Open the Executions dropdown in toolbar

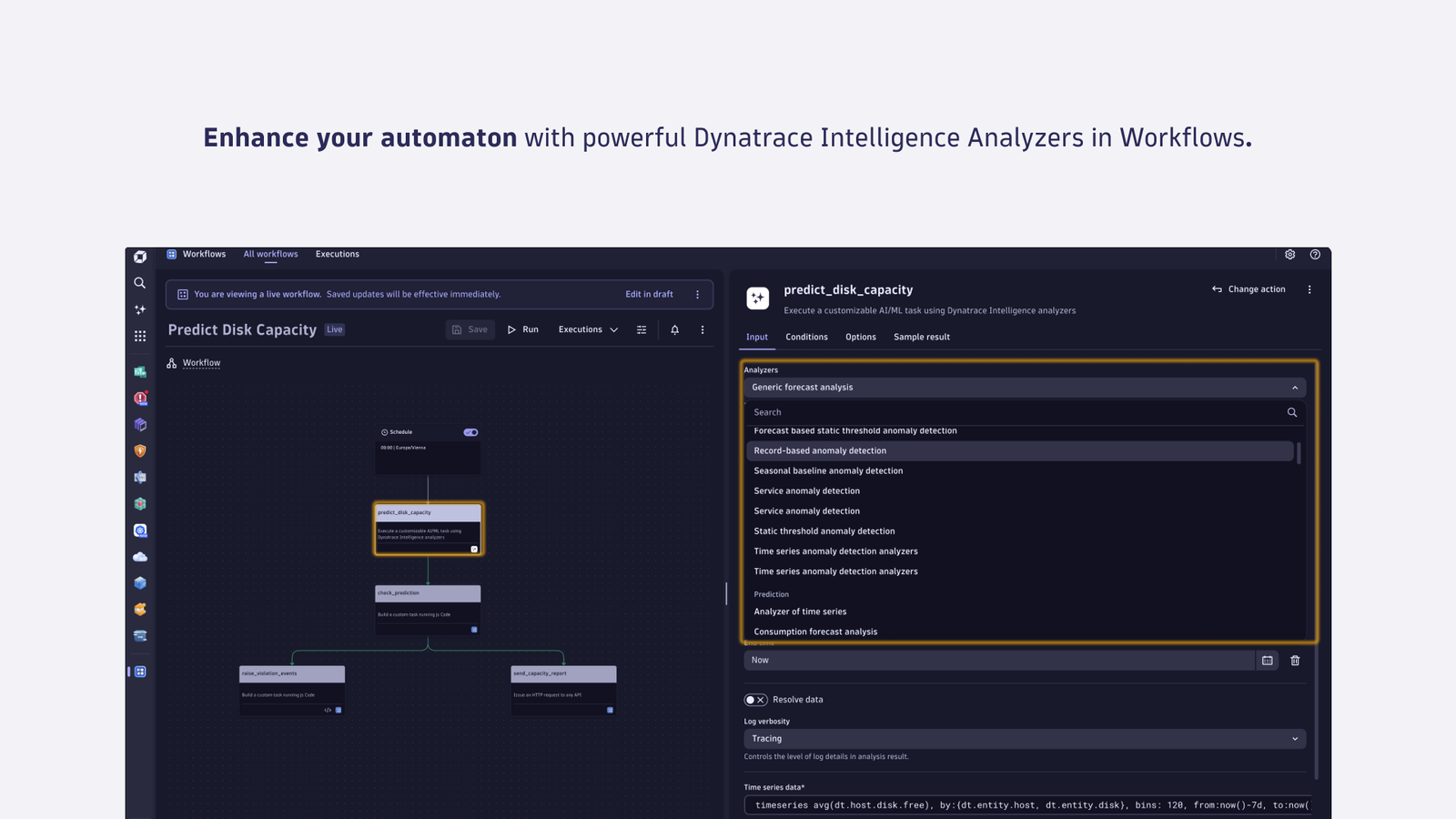tap(588, 329)
